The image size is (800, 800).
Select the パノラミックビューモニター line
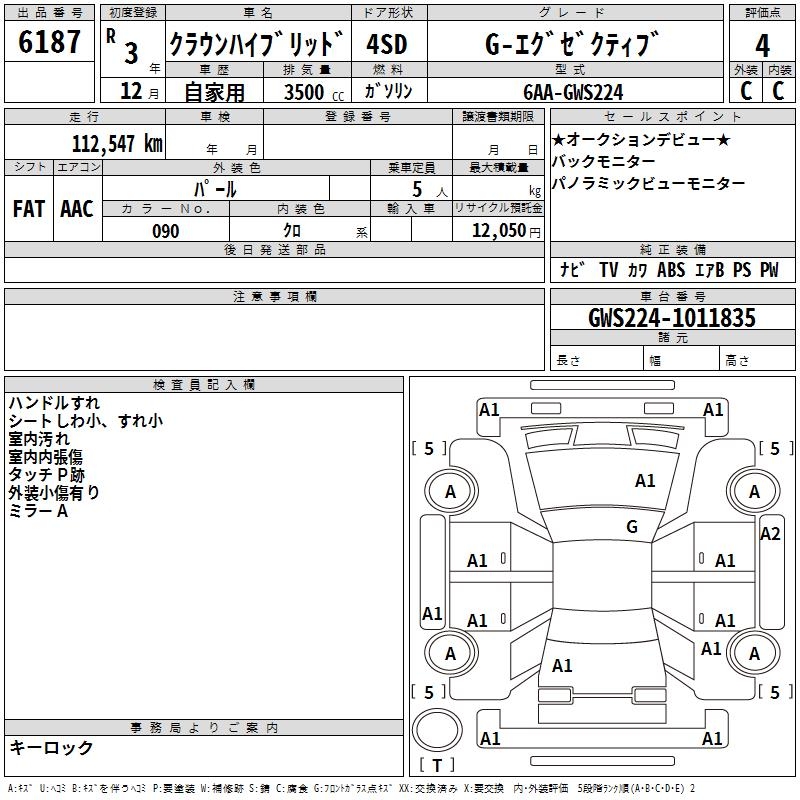click(x=648, y=183)
